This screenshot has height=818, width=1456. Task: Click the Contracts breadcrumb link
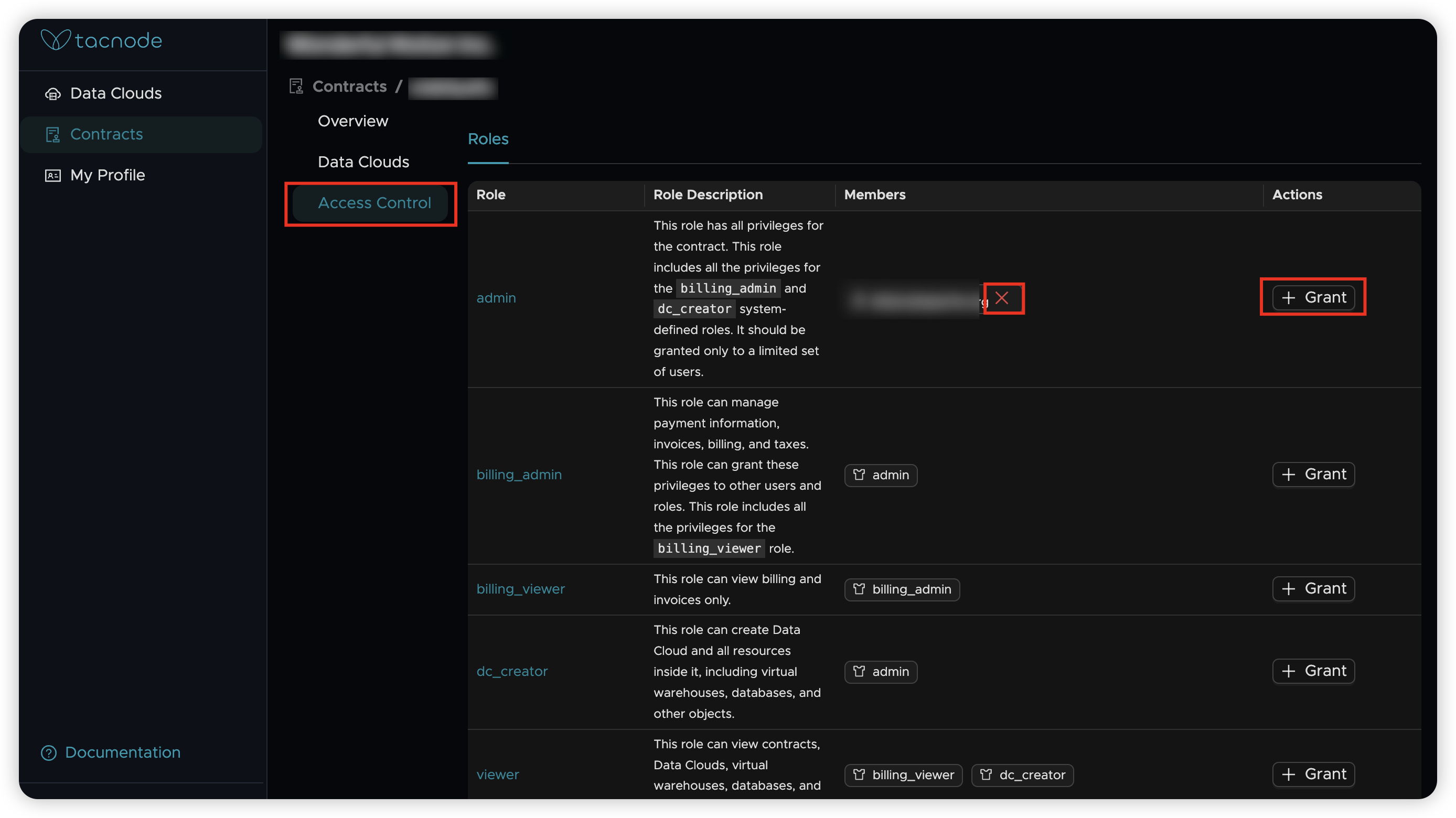coord(349,87)
